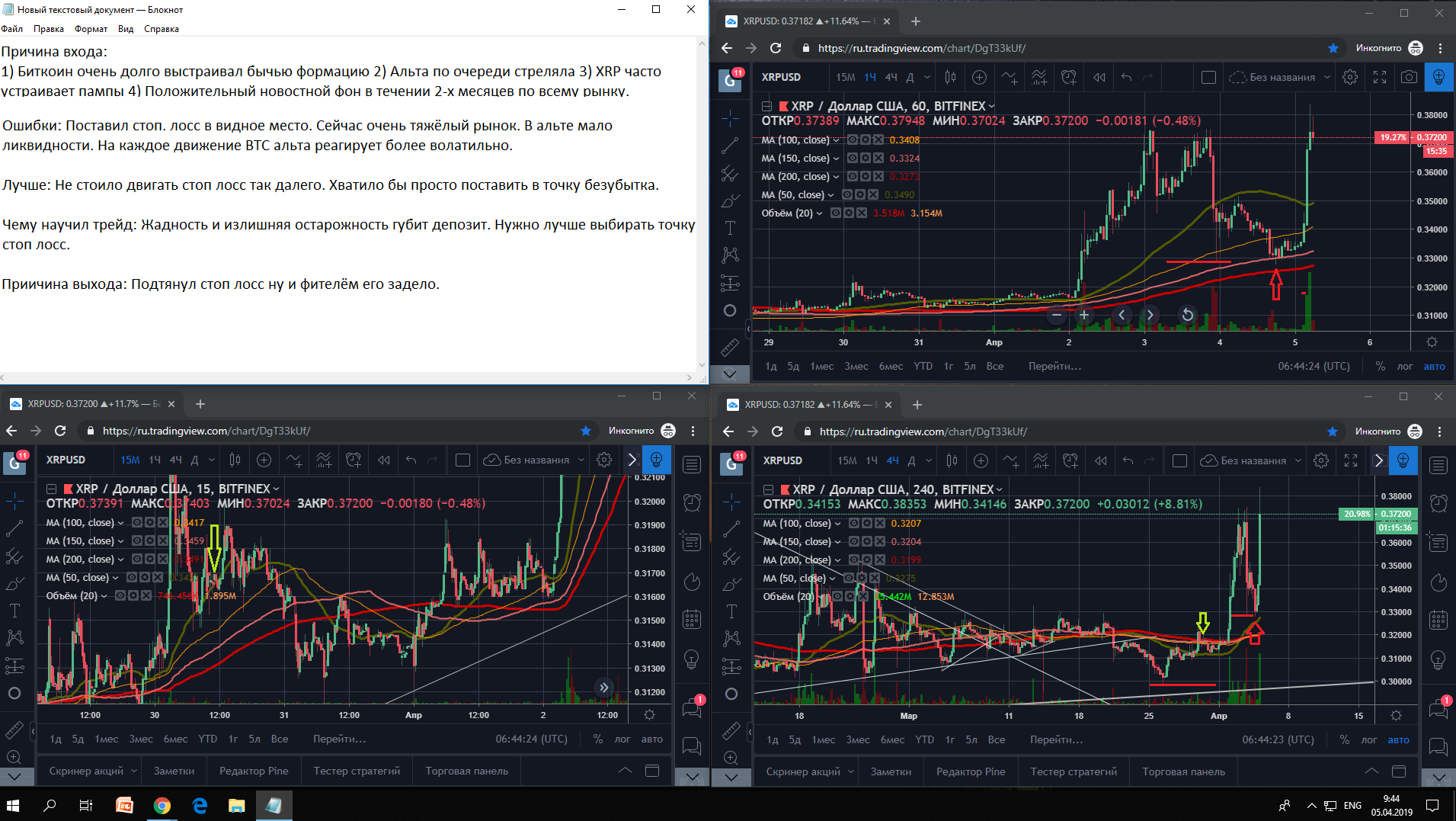The width and height of the screenshot is (1456, 821).
Task: Expand the MA (150, close) chevron in the 15-minute chart
Action: (x=120, y=541)
